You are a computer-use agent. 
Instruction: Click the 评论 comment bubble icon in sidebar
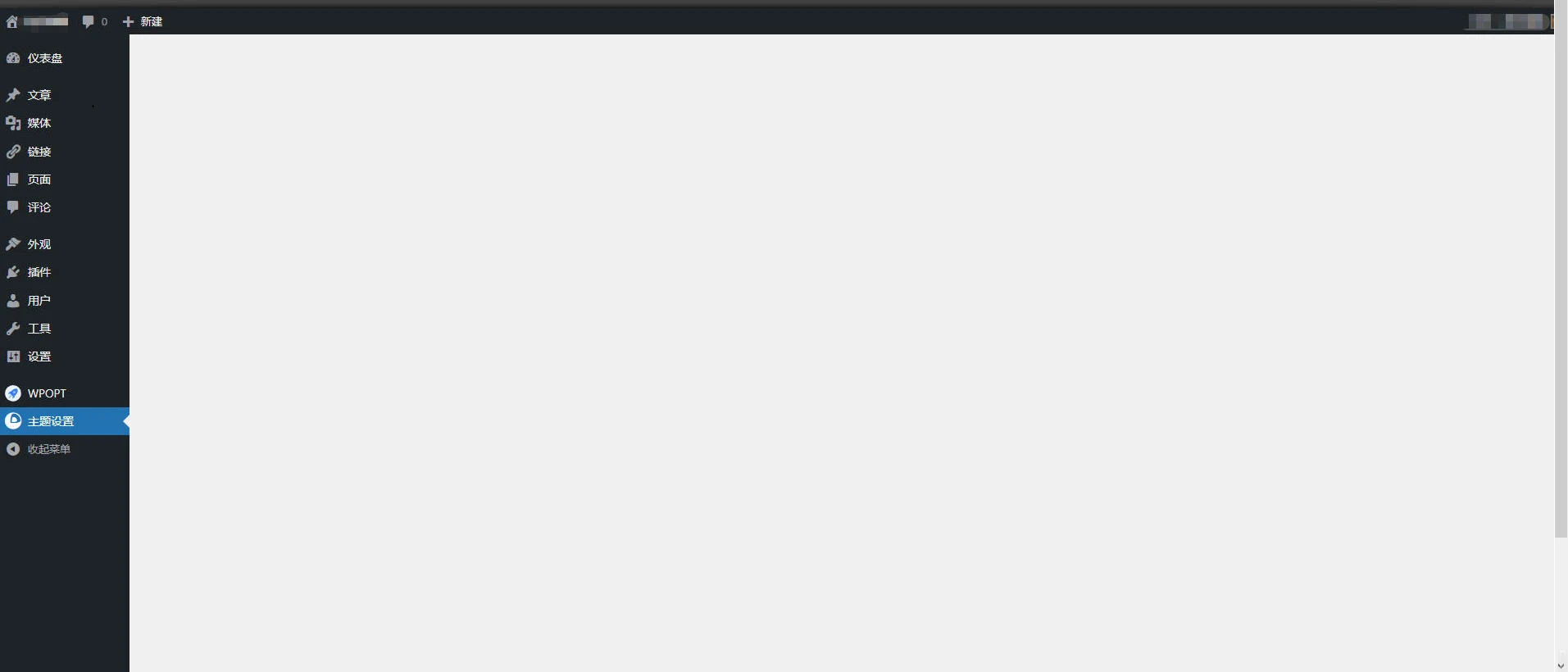[x=13, y=207]
